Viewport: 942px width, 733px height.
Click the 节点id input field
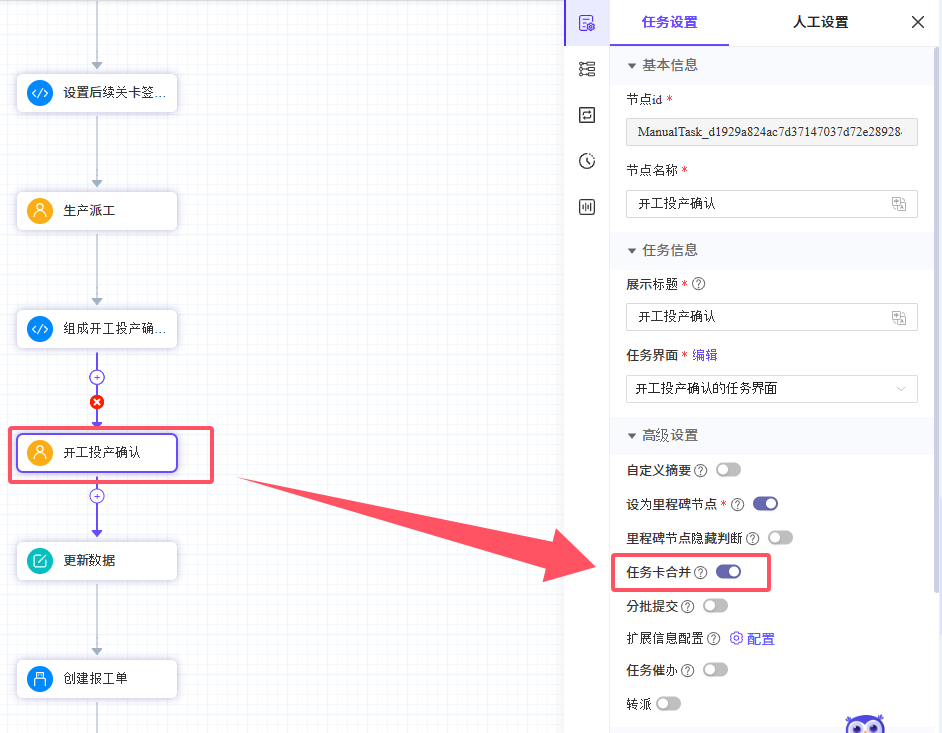point(771,132)
